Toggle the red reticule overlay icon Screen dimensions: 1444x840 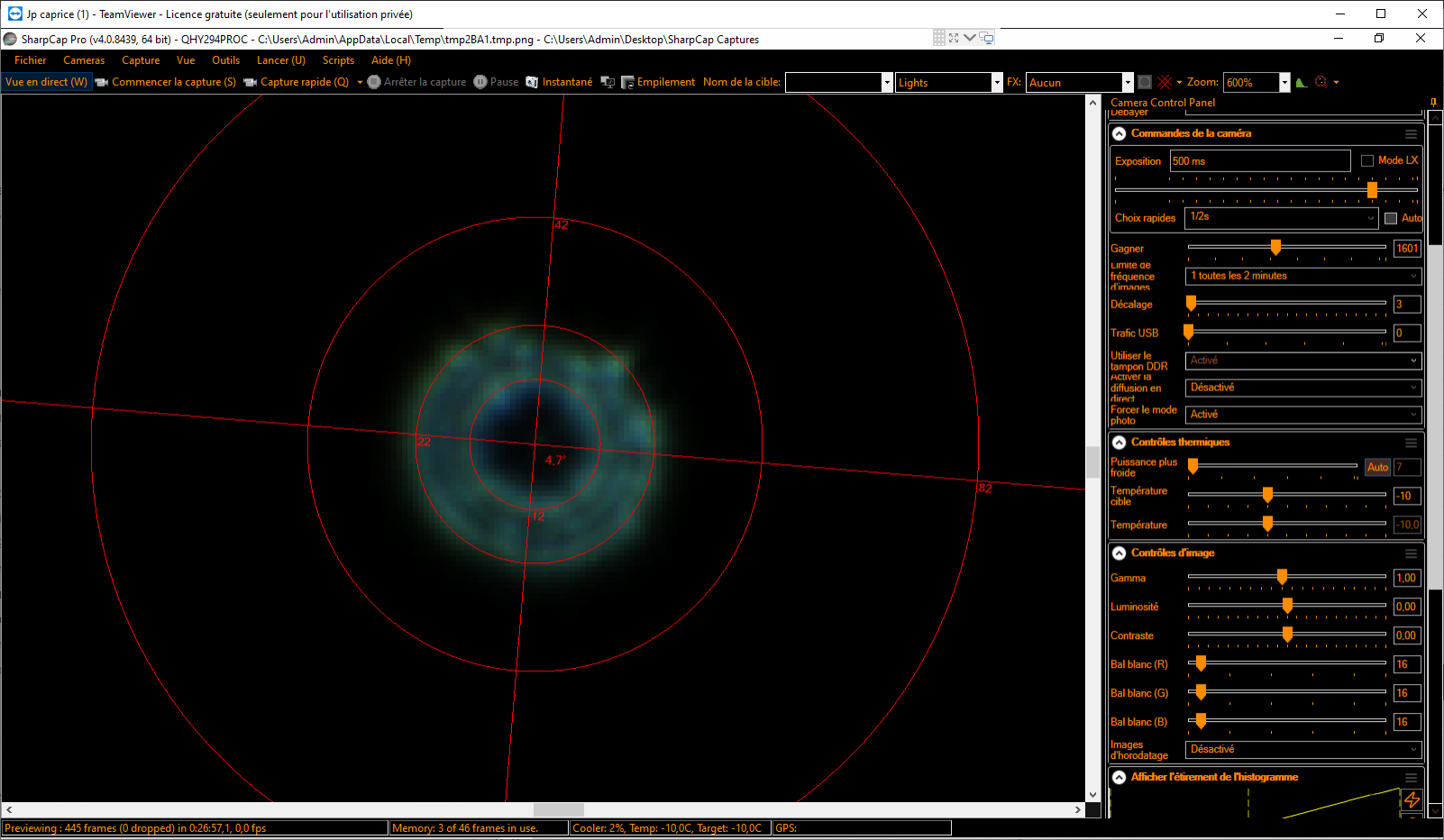click(1165, 82)
